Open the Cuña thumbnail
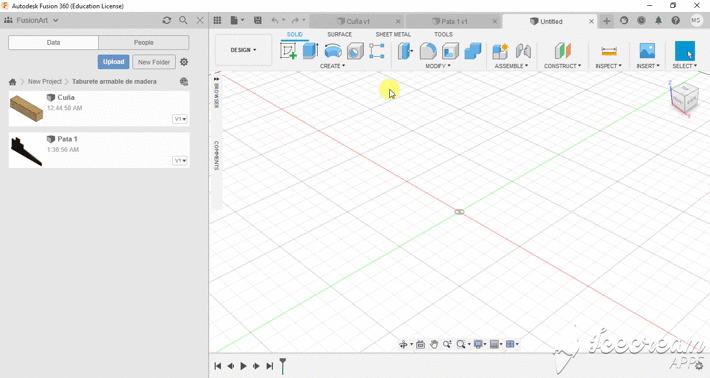710x378 pixels. (26, 109)
